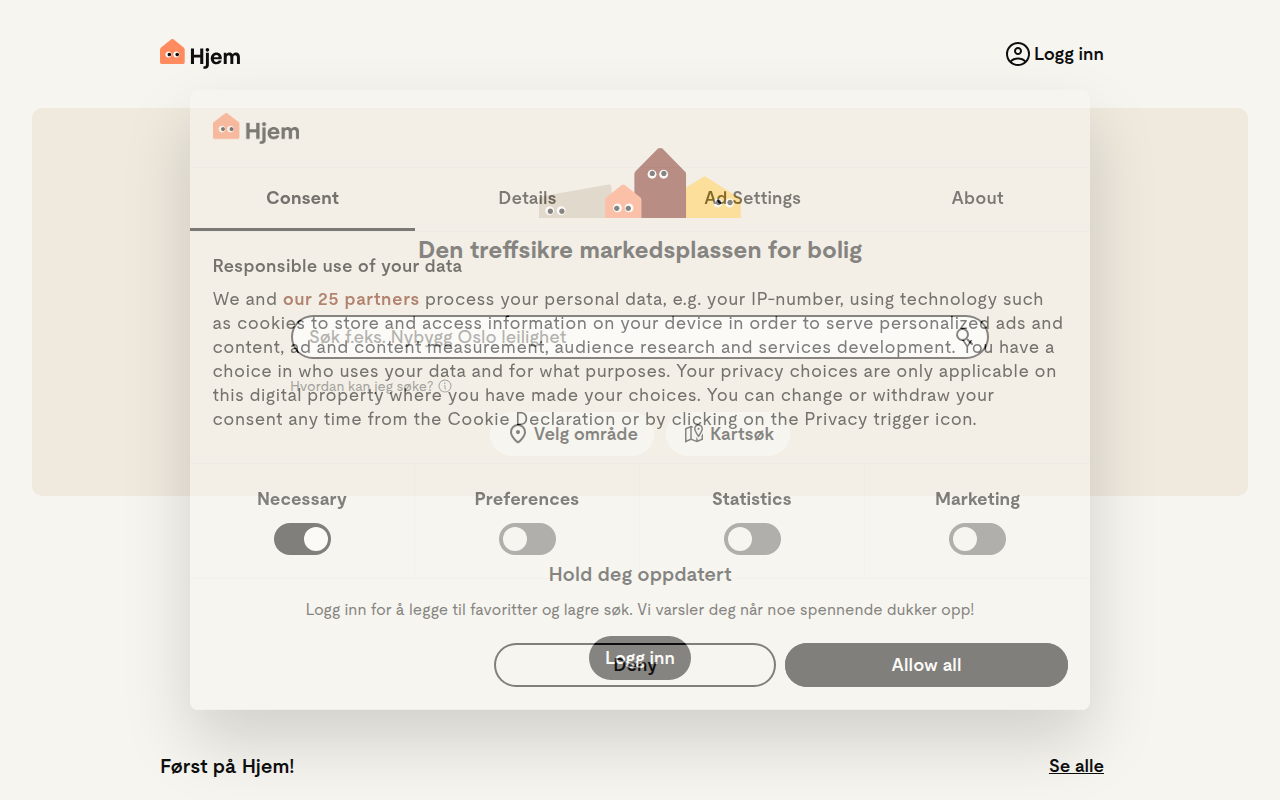Image resolution: width=1280 pixels, height=800 pixels.
Task: Click the info icon next to Hvordan kan jeg søke?
Action: coord(445,386)
